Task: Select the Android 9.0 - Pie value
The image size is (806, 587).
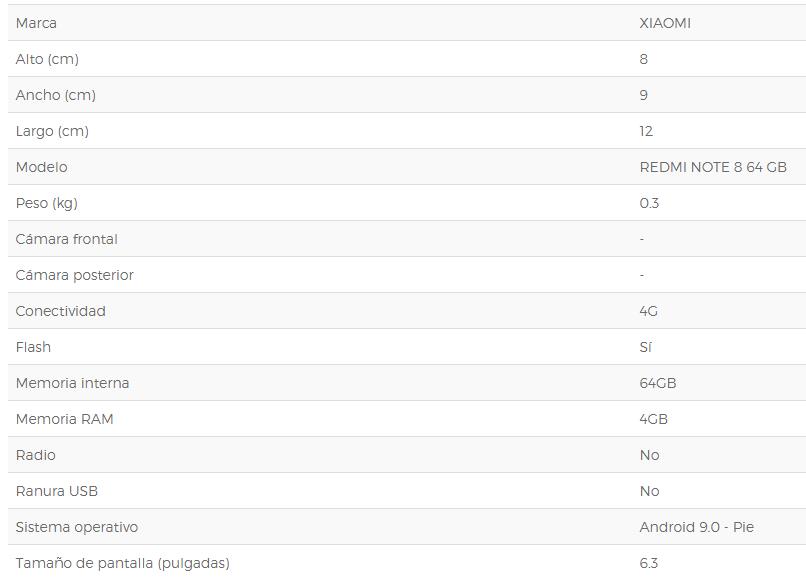Action: coord(697,527)
